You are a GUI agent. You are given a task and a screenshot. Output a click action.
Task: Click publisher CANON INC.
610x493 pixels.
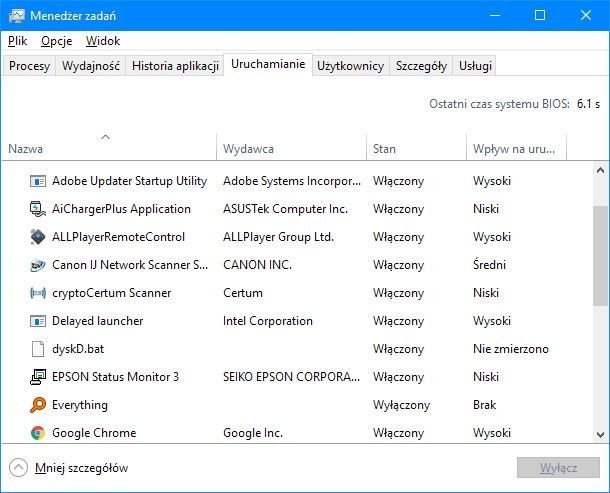[257, 265]
